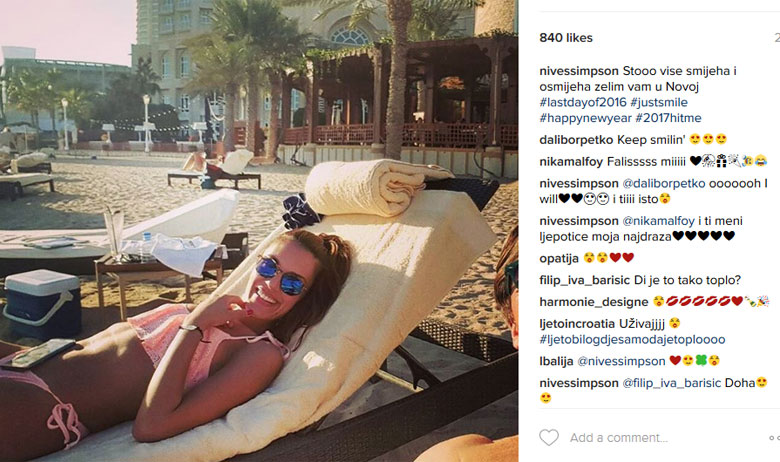Open hashtag #ljetobilogdjesamodajetoploooo
Image resolution: width=780 pixels, height=462 pixels.
(632, 340)
